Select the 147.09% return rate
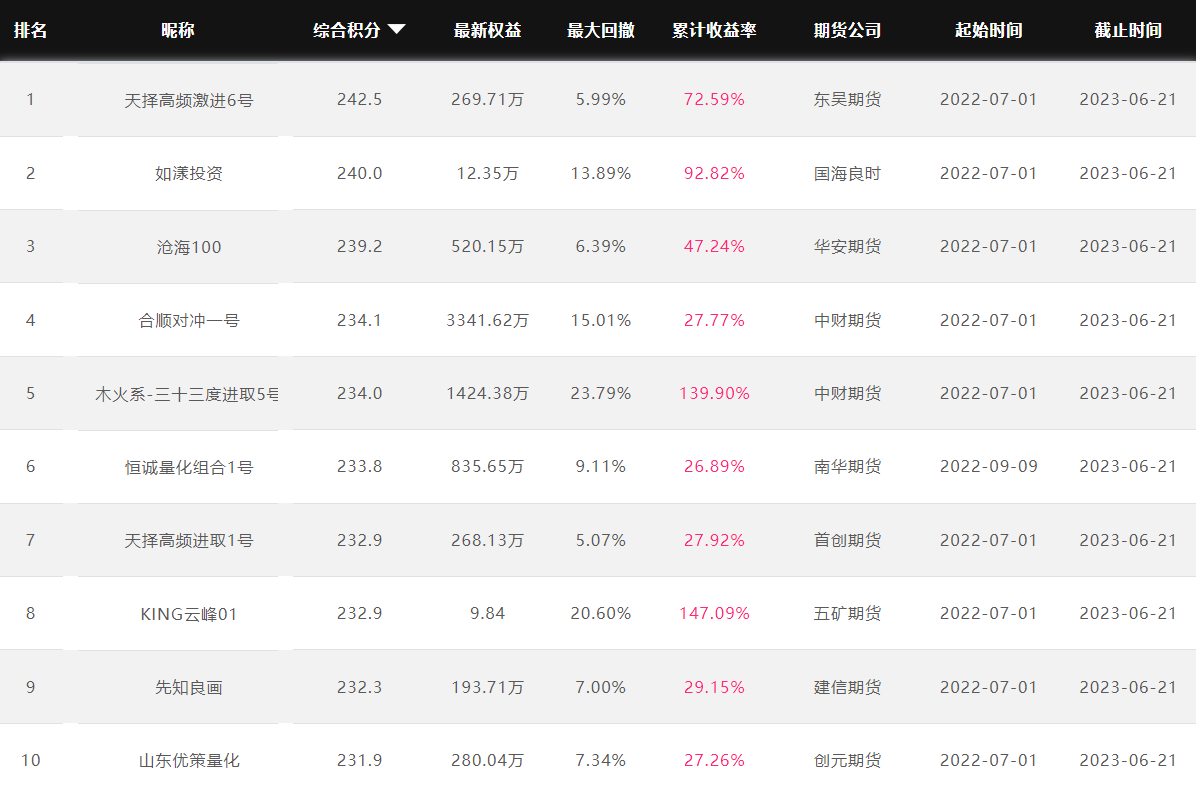Screen dimensions: 1196x792 coord(714,613)
